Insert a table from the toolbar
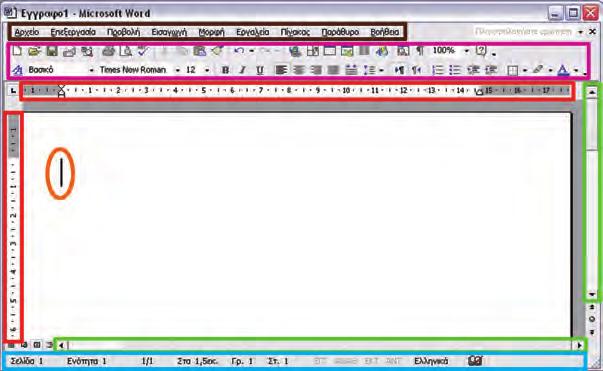Viewport: 603px width, 371px height. click(330, 51)
